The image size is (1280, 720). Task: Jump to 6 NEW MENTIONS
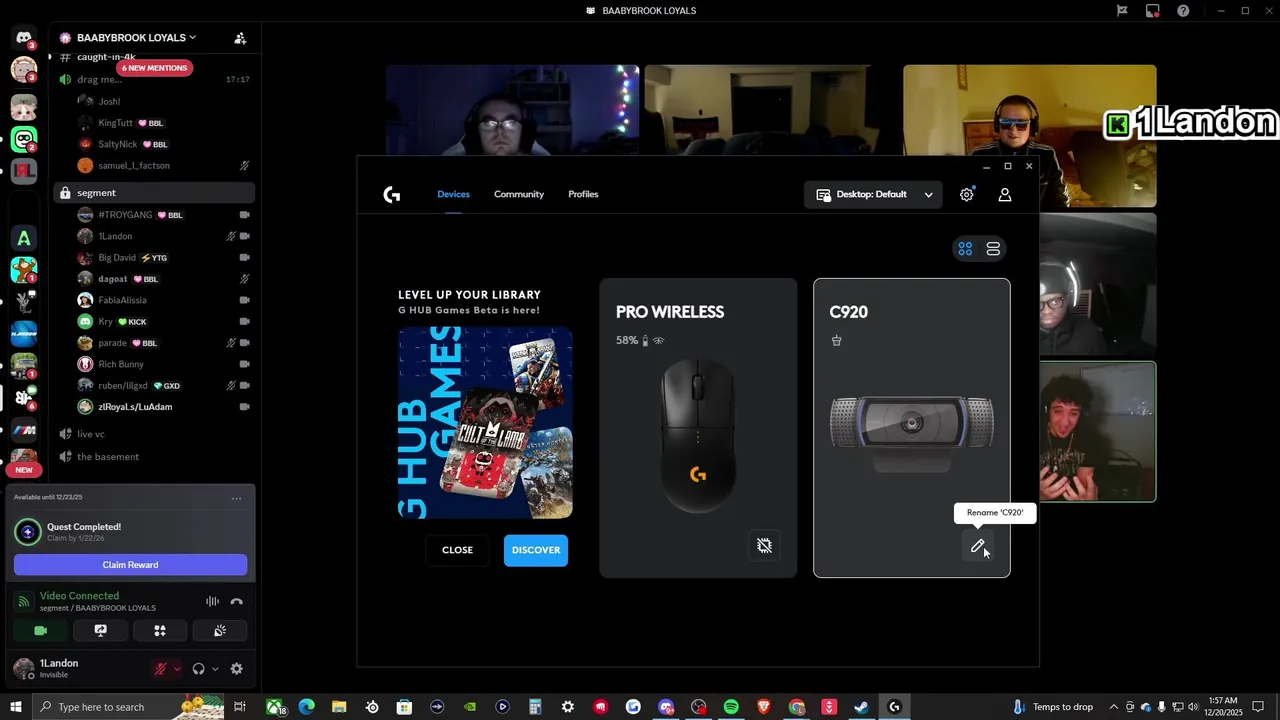154,68
